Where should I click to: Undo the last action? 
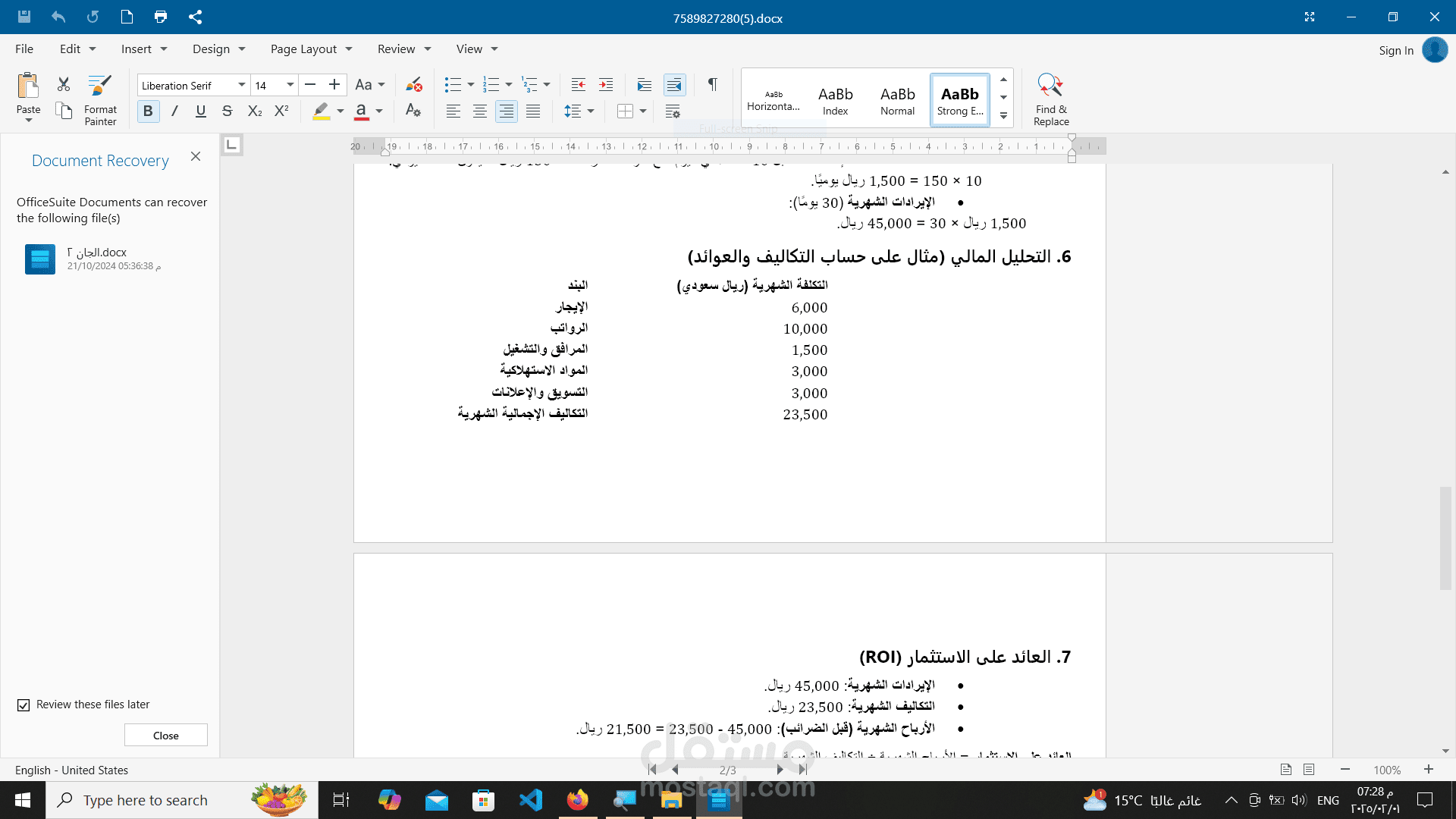tap(58, 17)
